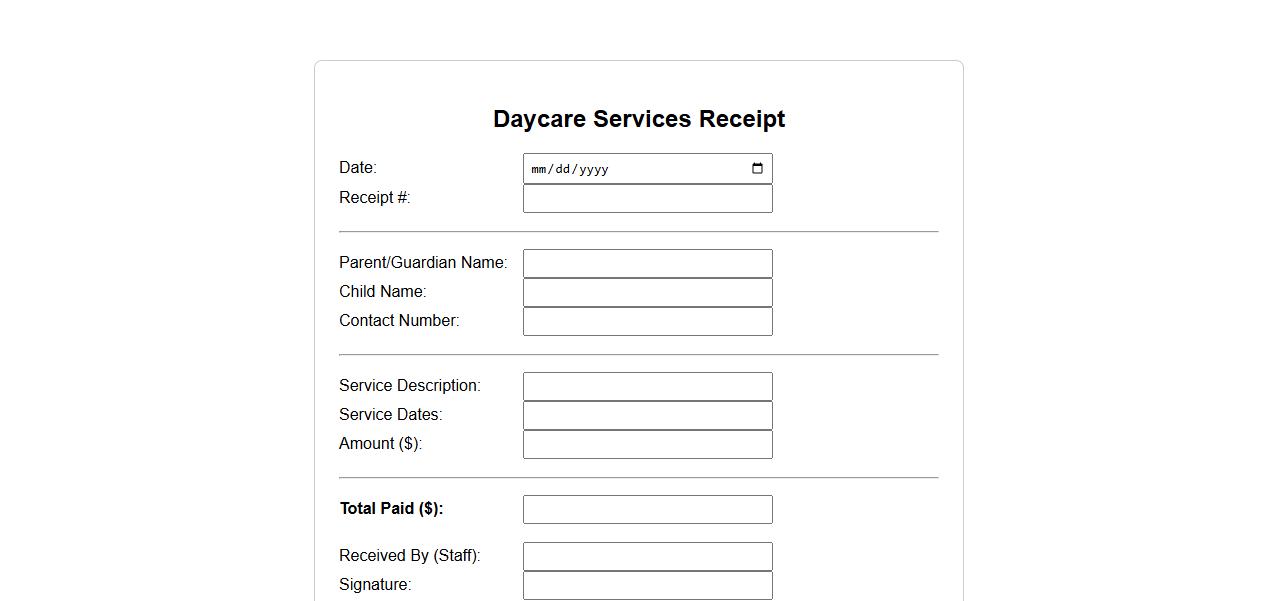This screenshot has width=1278, height=601.
Task: Select the year segment of the Date field
Action: 593,169
